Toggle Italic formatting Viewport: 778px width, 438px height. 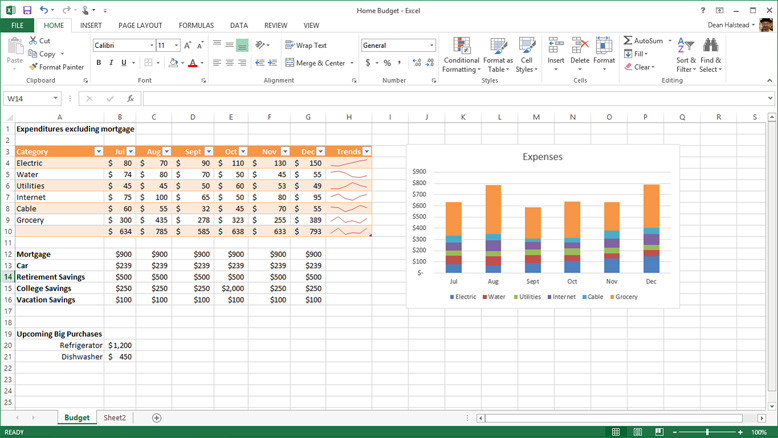point(111,63)
